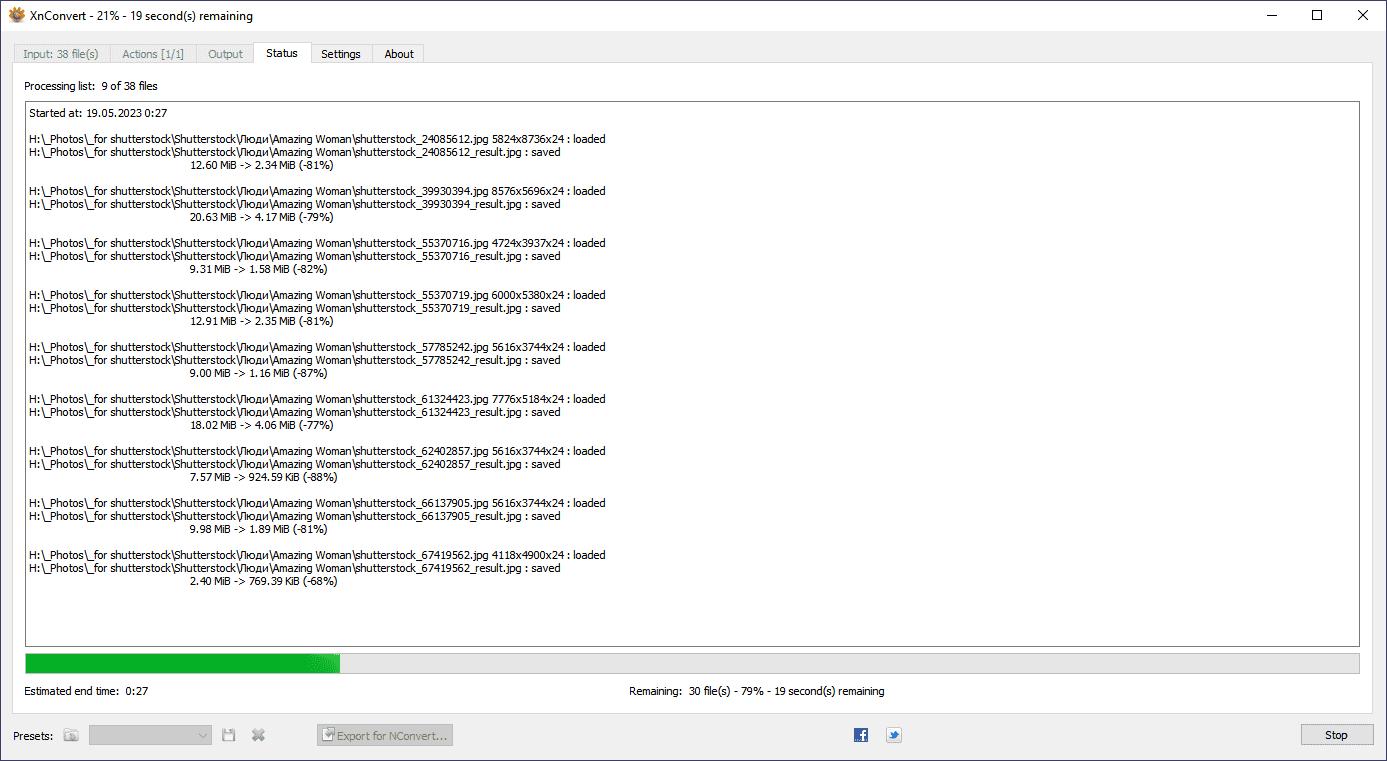Minimize the XnConvert window
Screen dimensions: 1387x761
[1271, 15]
